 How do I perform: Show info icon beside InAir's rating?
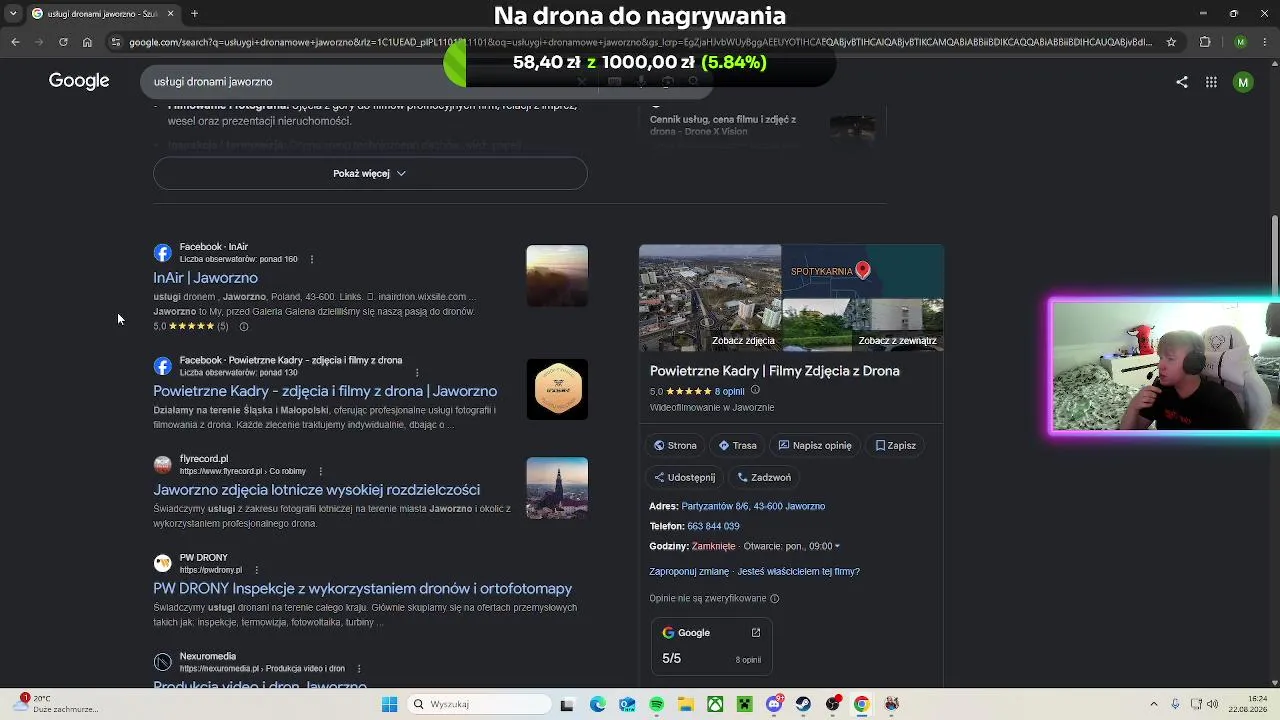coord(243,326)
